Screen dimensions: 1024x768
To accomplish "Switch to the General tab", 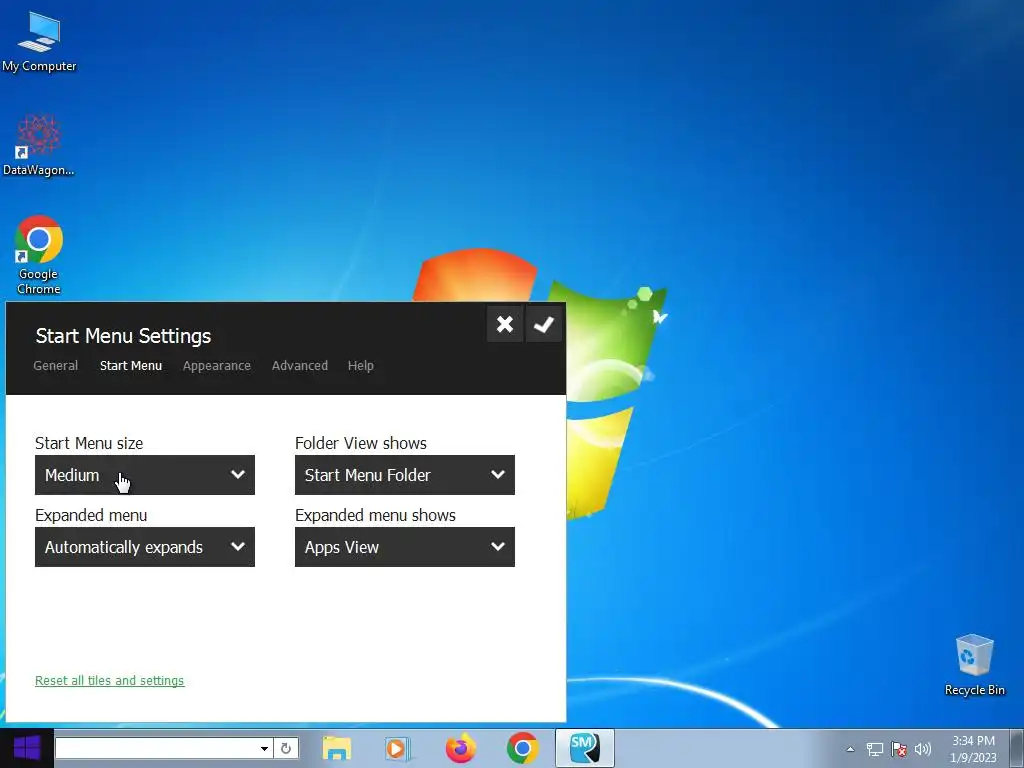I will pos(56,366).
